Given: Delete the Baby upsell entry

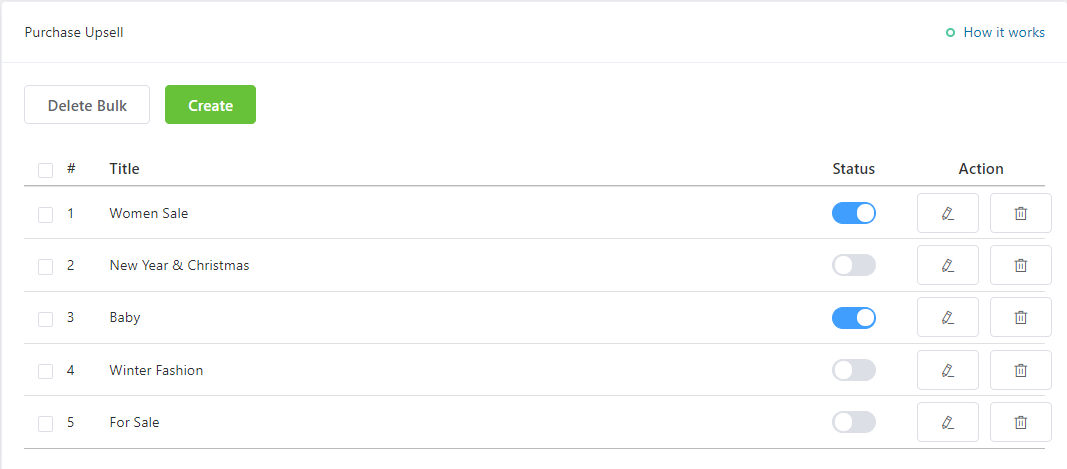Looking at the screenshot, I should [1020, 317].
